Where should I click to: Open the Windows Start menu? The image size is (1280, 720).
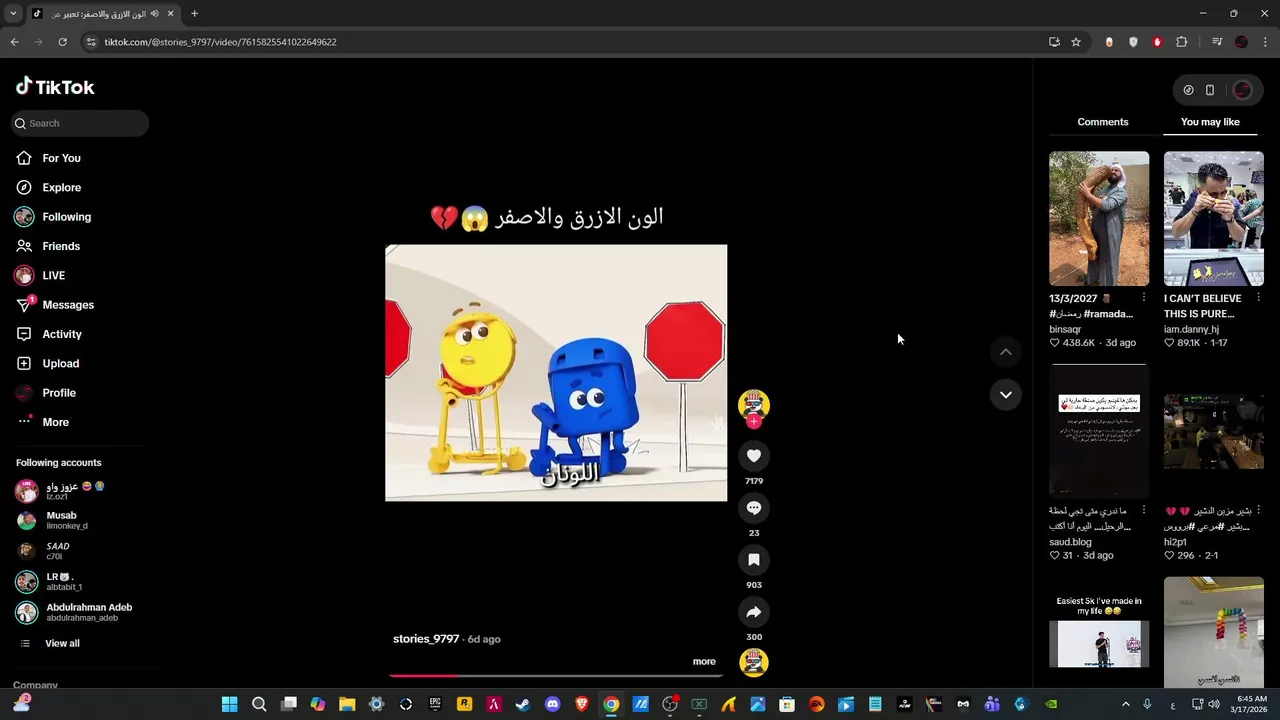tap(229, 704)
